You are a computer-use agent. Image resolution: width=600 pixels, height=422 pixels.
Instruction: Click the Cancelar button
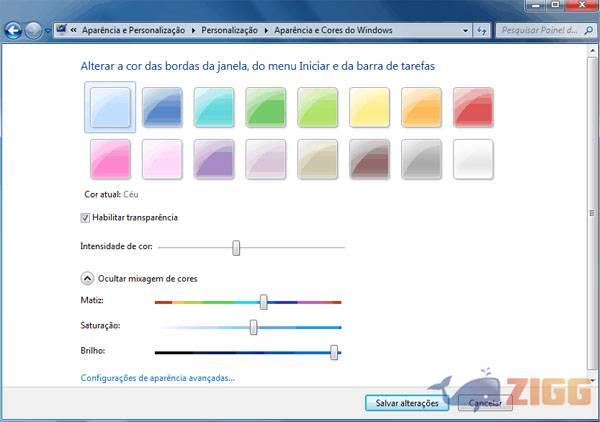(485, 403)
